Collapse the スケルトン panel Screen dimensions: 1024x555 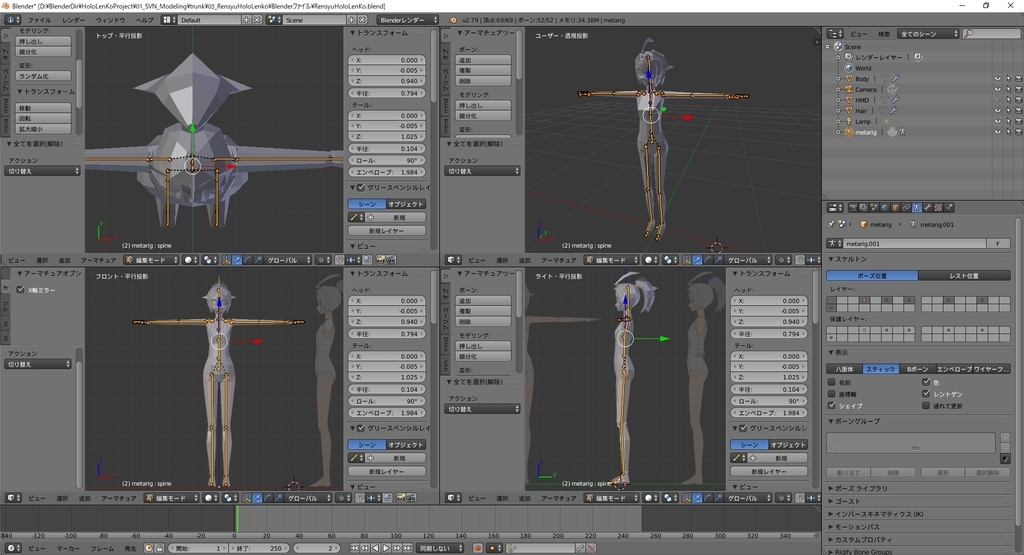click(x=848, y=259)
